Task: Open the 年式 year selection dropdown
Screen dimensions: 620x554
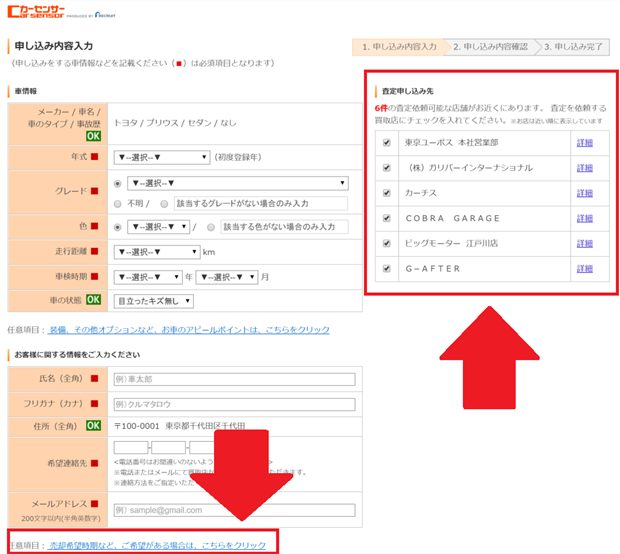Action: pos(162,157)
